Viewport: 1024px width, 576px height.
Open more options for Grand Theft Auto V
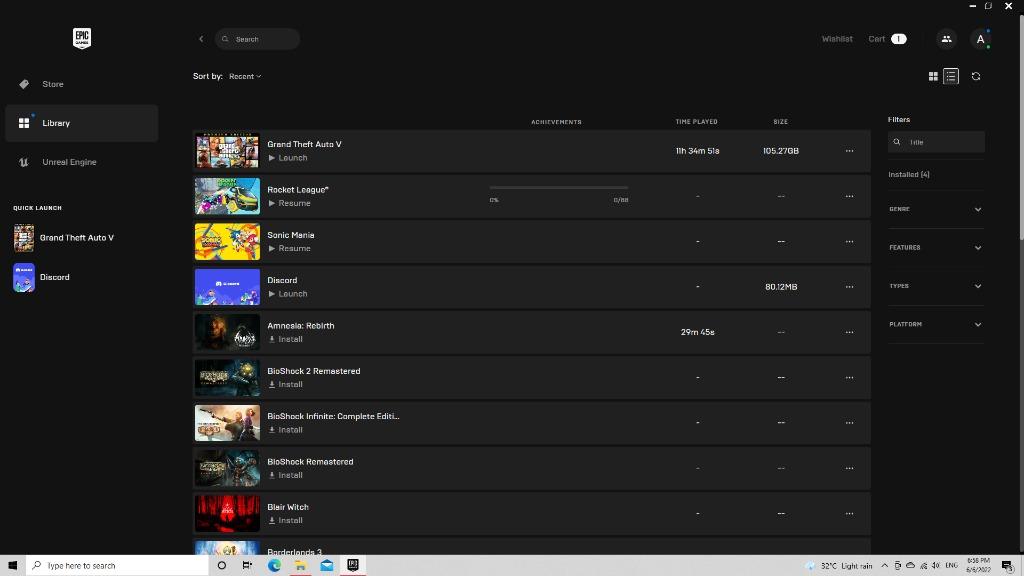pos(849,151)
